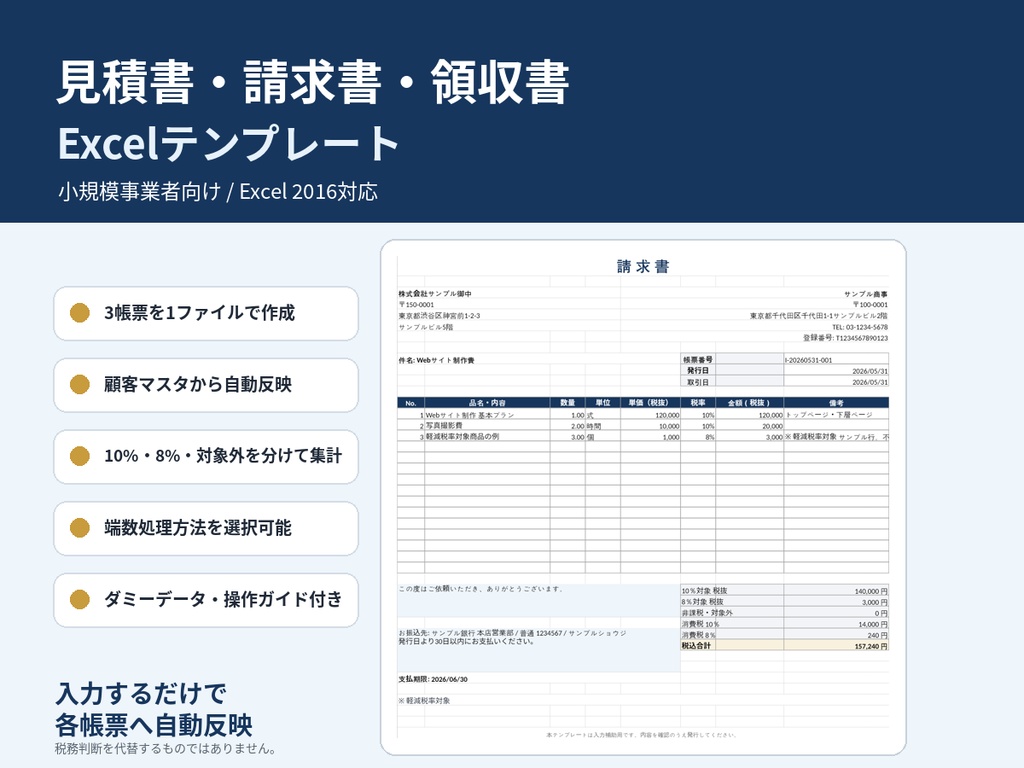This screenshot has height=768, width=1024.
Task: Click the 金額（税抜） column header
Action: 750,403
